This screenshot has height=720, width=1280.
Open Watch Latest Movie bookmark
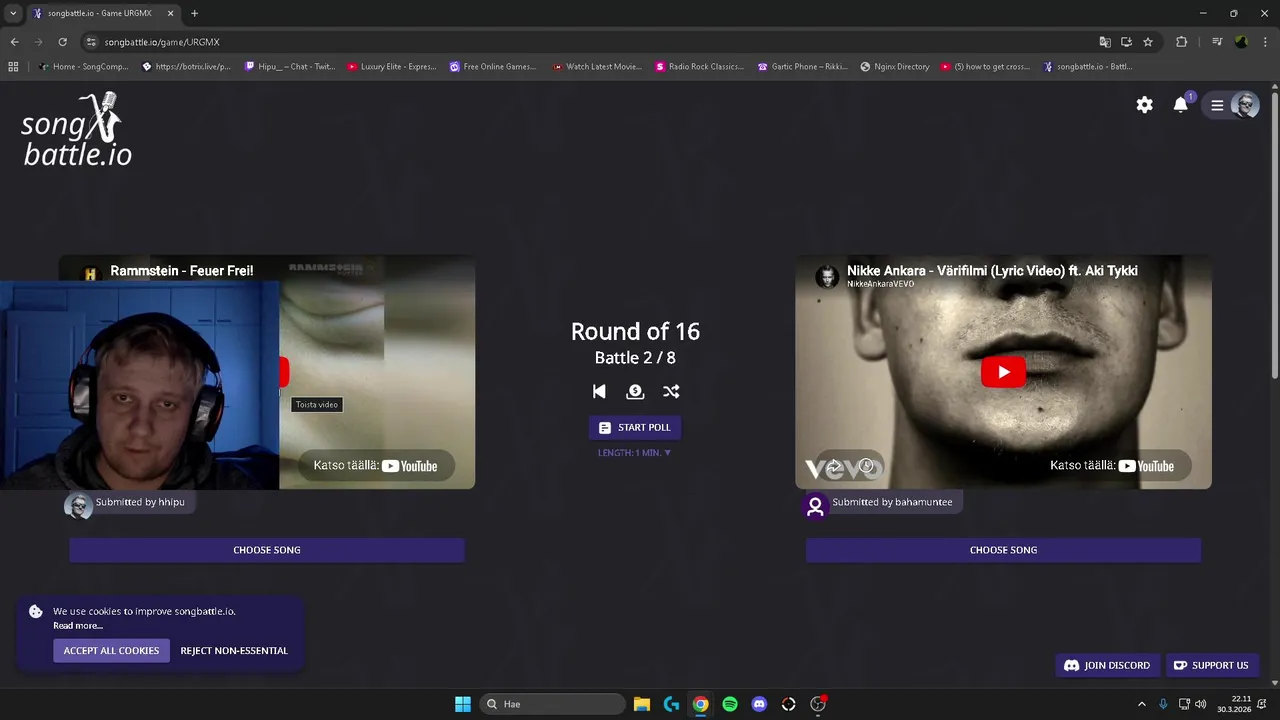coord(597,67)
